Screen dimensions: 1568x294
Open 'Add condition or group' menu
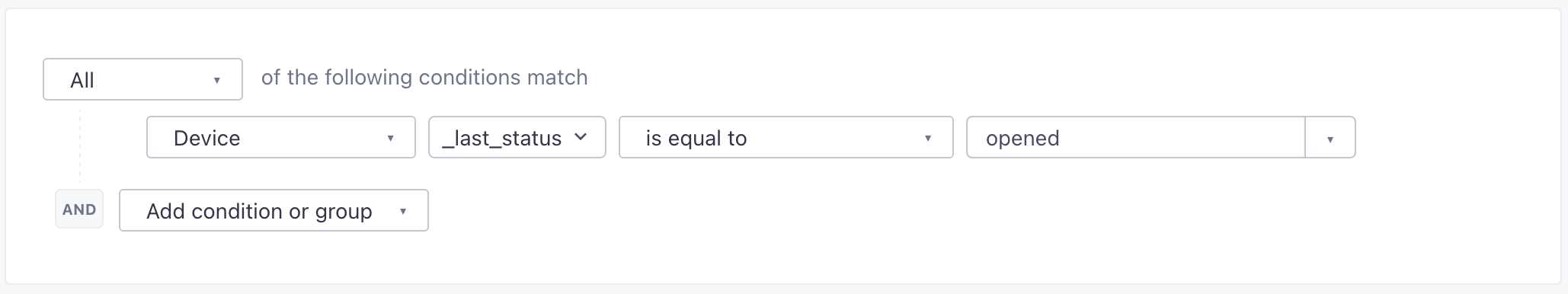click(x=274, y=210)
